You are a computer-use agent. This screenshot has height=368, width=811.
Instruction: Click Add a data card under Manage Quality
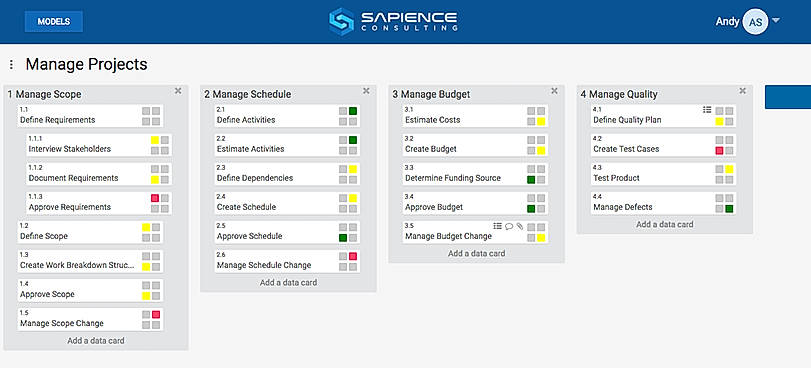coord(665,225)
